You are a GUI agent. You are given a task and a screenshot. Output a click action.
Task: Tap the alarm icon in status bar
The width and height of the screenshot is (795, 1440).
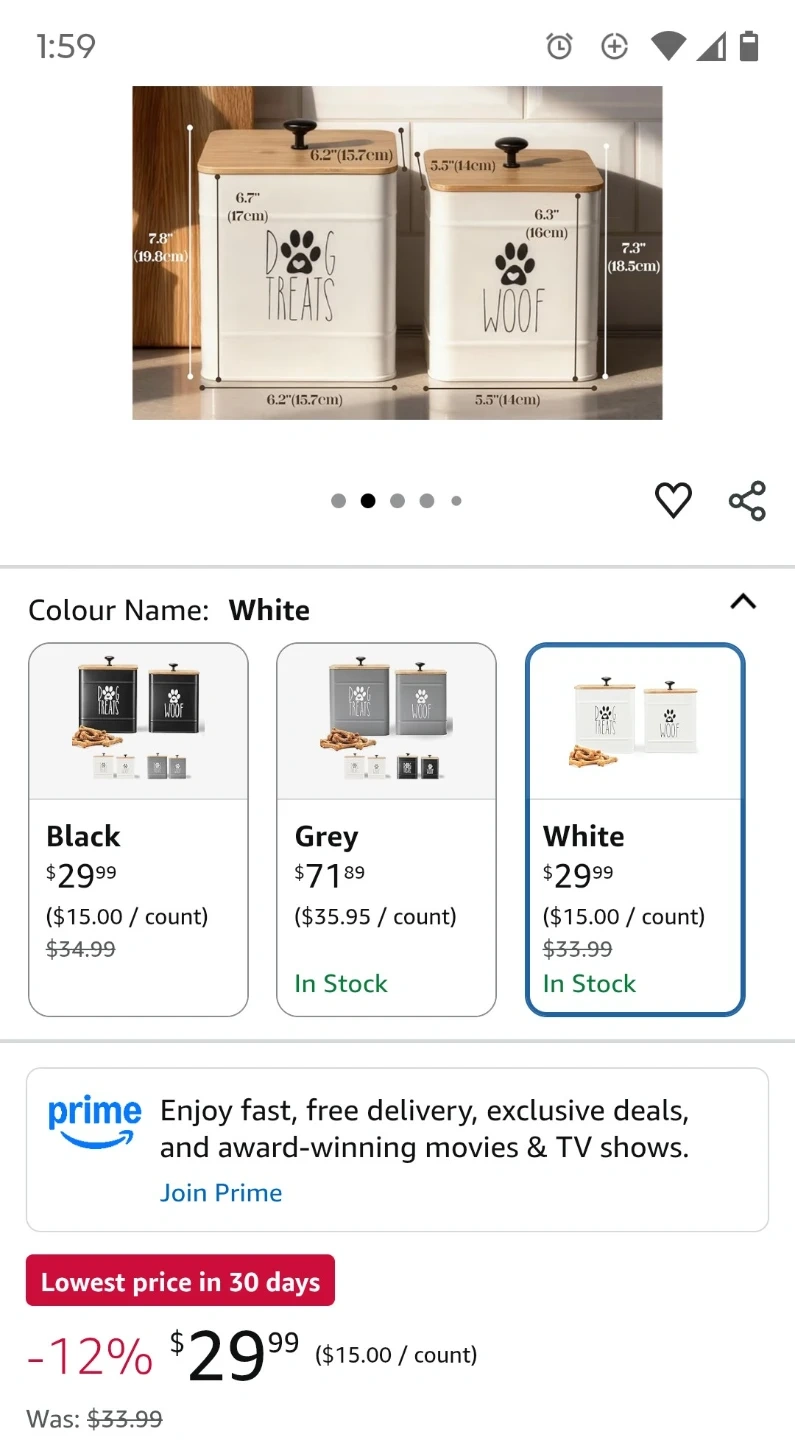559,46
